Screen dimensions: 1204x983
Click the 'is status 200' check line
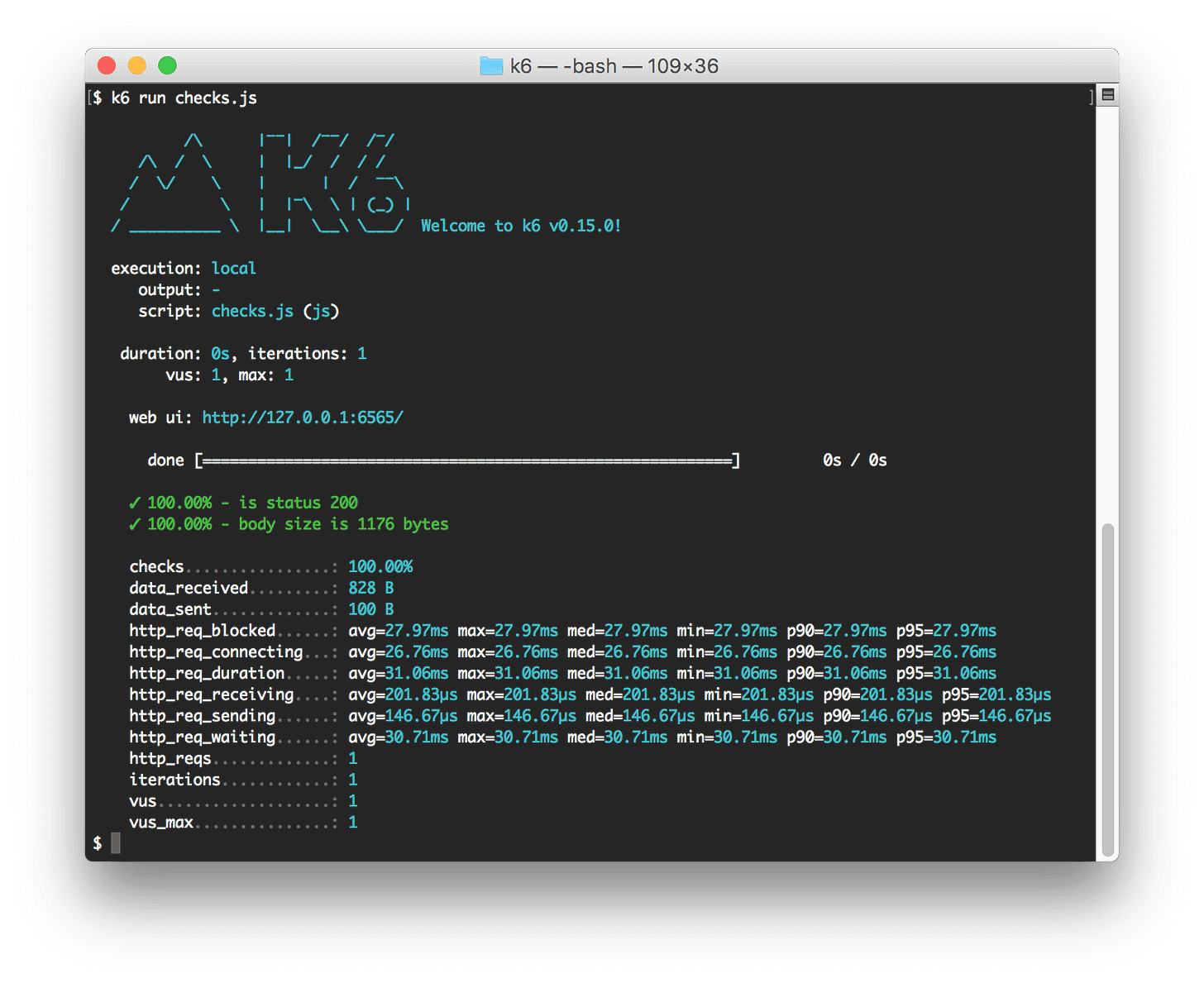243,503
